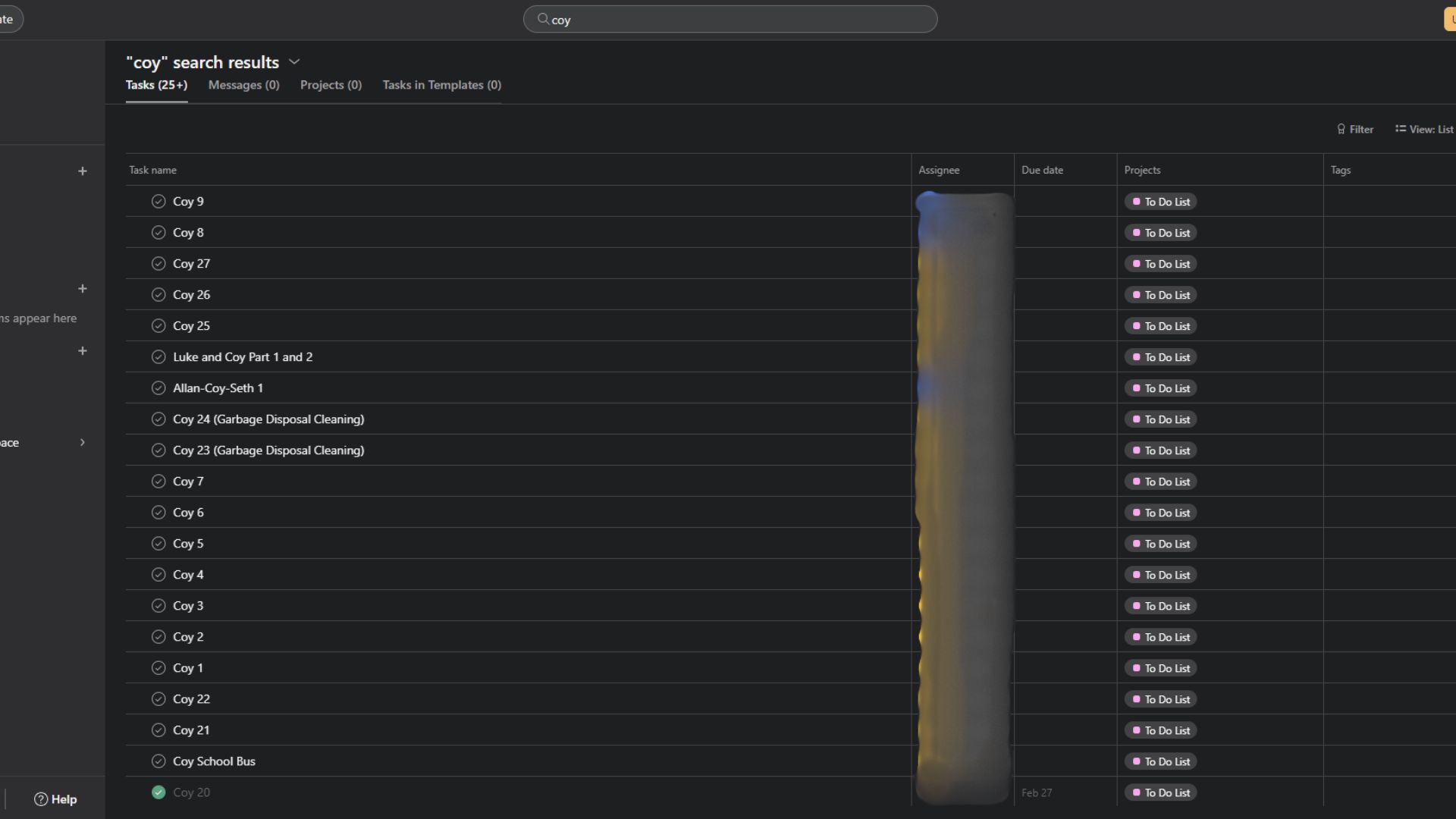1456x819 pixels.
Task: Mark Coy School Bus task complete
Action: tap(158, 761)
